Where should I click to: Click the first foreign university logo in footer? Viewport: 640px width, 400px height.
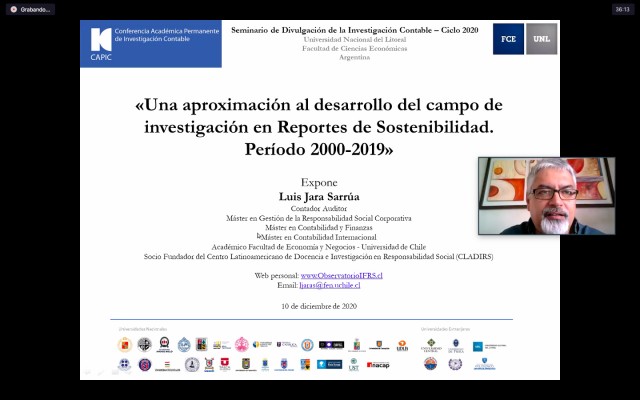pos(431,345)
